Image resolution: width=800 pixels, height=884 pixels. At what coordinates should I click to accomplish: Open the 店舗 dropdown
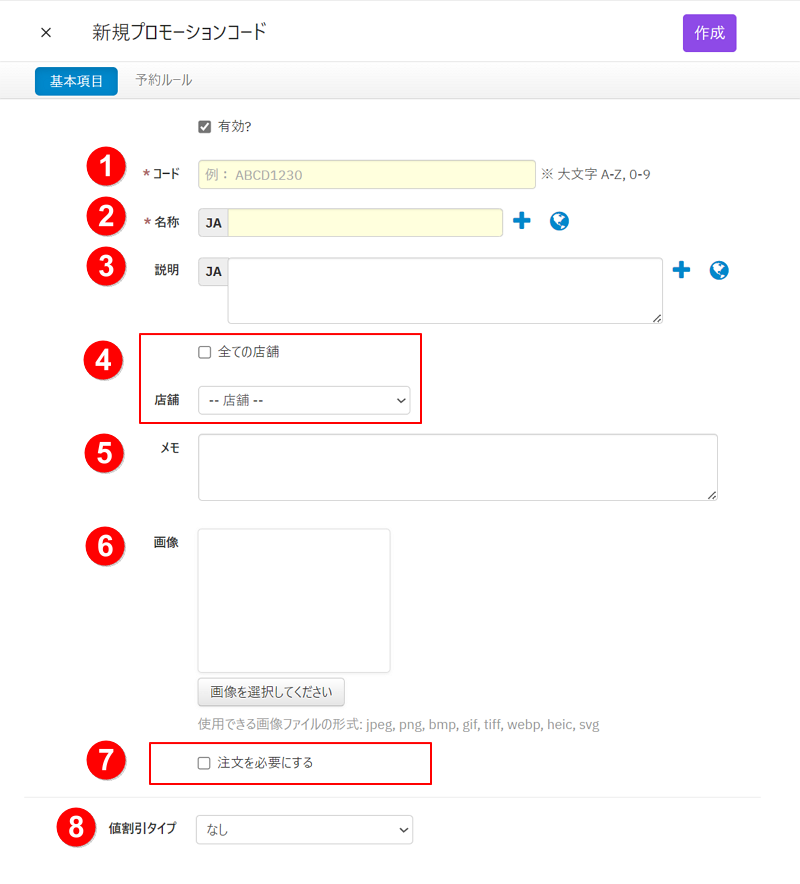[304, 401]
